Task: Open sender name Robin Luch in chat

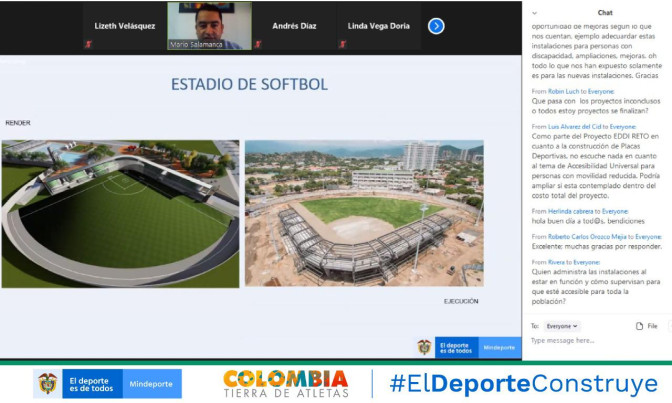Action: (563, 91)
